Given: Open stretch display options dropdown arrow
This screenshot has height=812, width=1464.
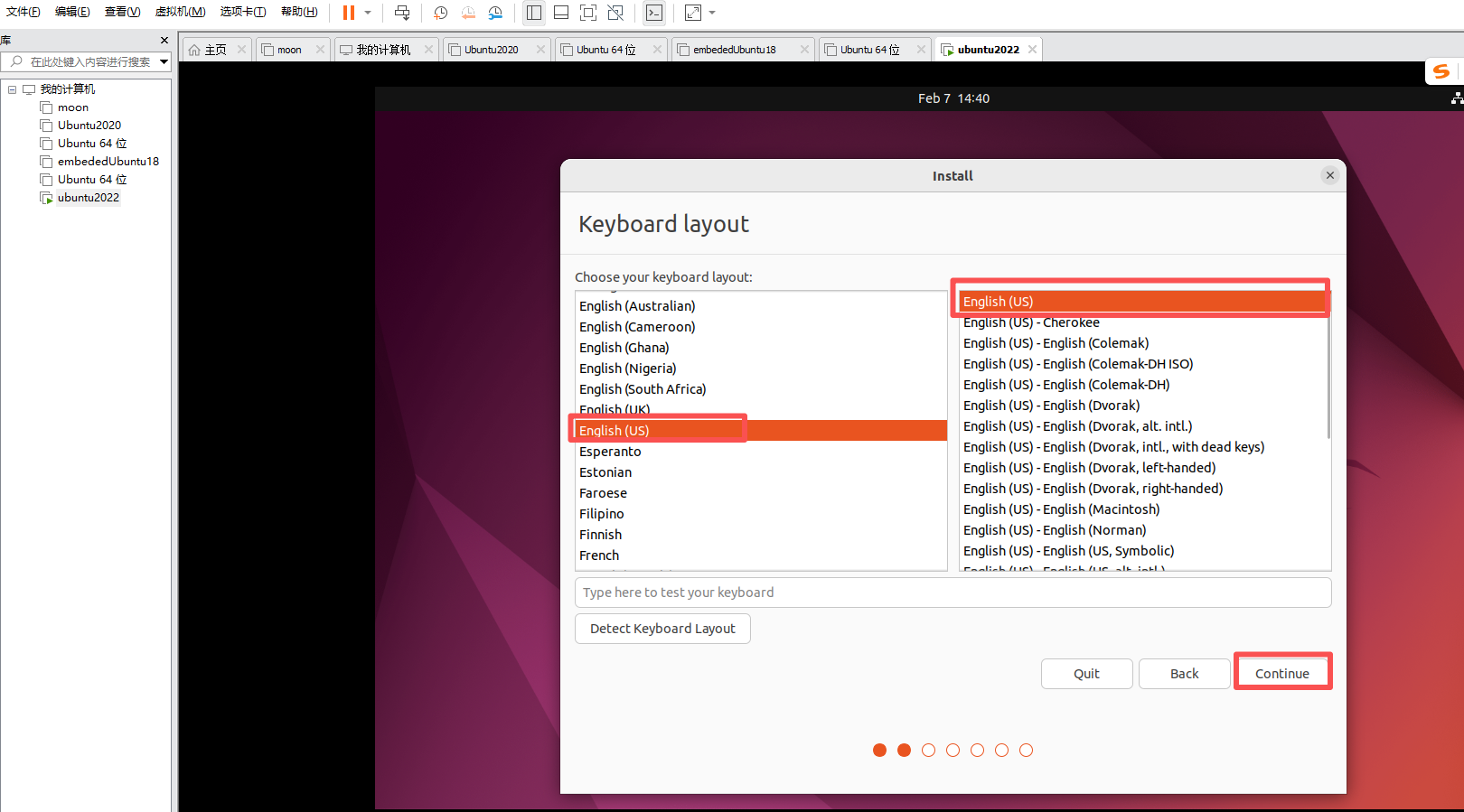Looking at the screenshot, I should pyautogui.click(x=712, y=13).
